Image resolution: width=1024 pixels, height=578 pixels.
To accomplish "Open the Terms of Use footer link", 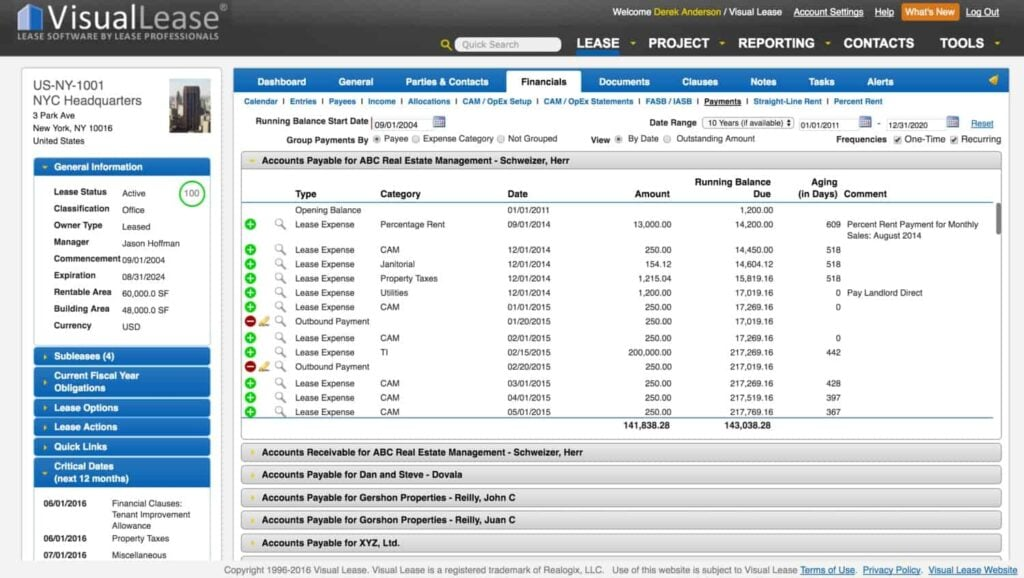I will point(827,570).
